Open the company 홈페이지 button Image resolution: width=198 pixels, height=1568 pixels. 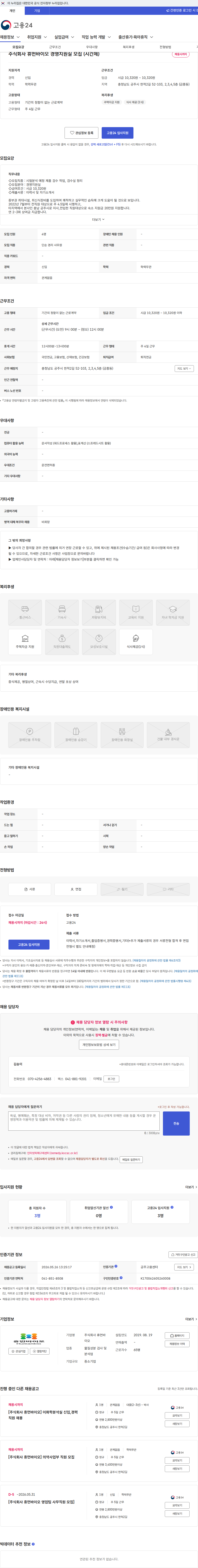(177, 1335)
